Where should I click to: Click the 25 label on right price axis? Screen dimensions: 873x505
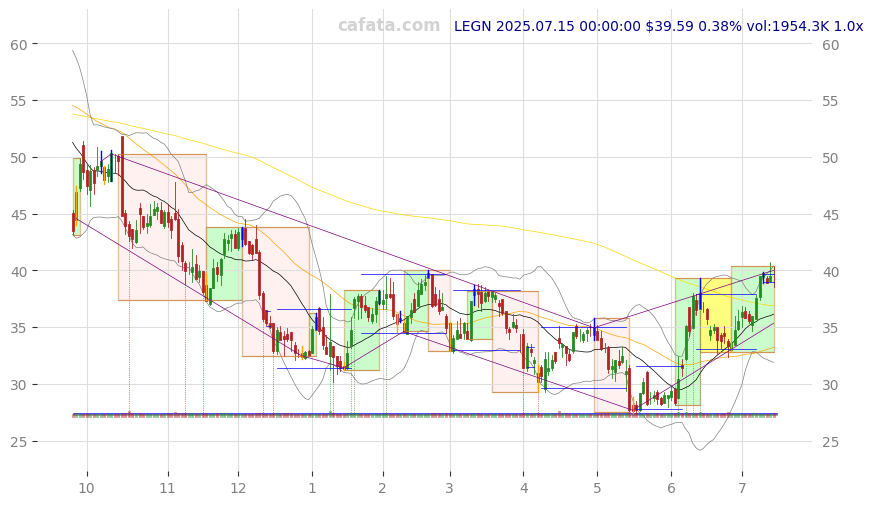(x=831, y=442)
